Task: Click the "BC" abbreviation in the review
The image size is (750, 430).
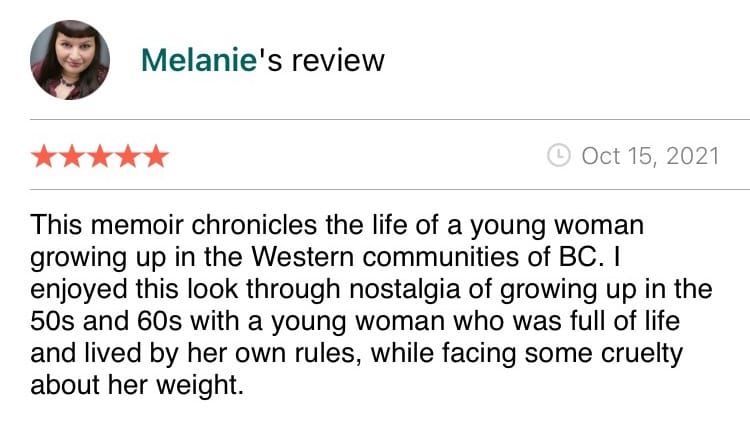Action: tap(578, 257)
